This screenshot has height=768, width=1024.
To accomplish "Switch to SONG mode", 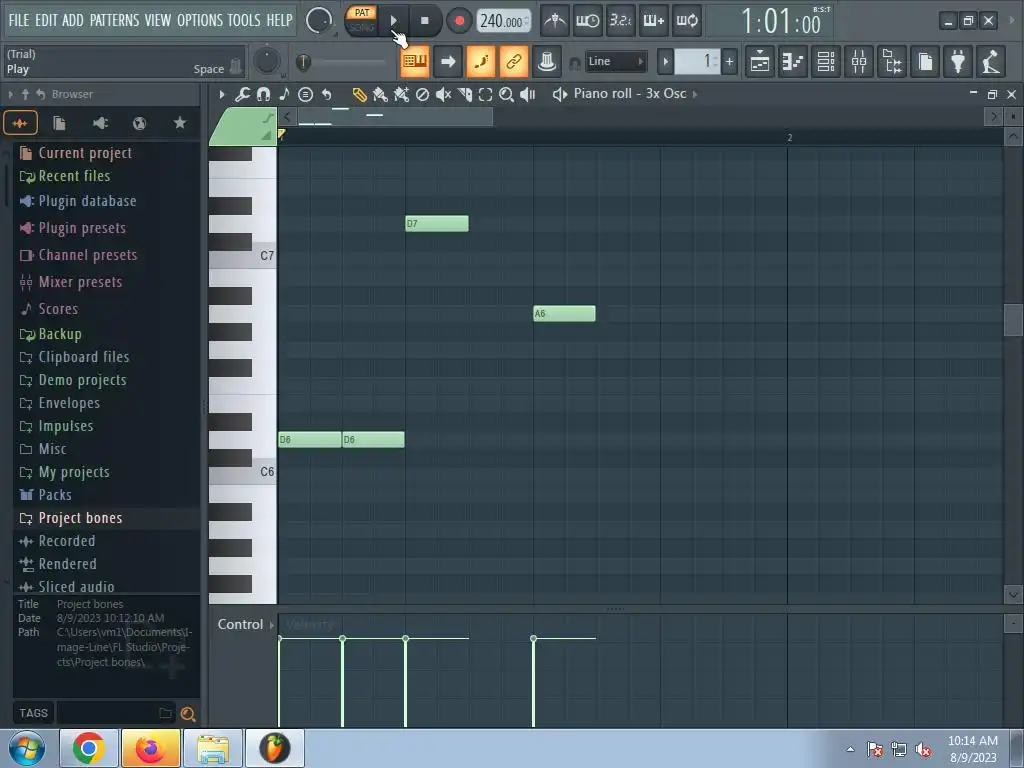I will click(362, 27).
